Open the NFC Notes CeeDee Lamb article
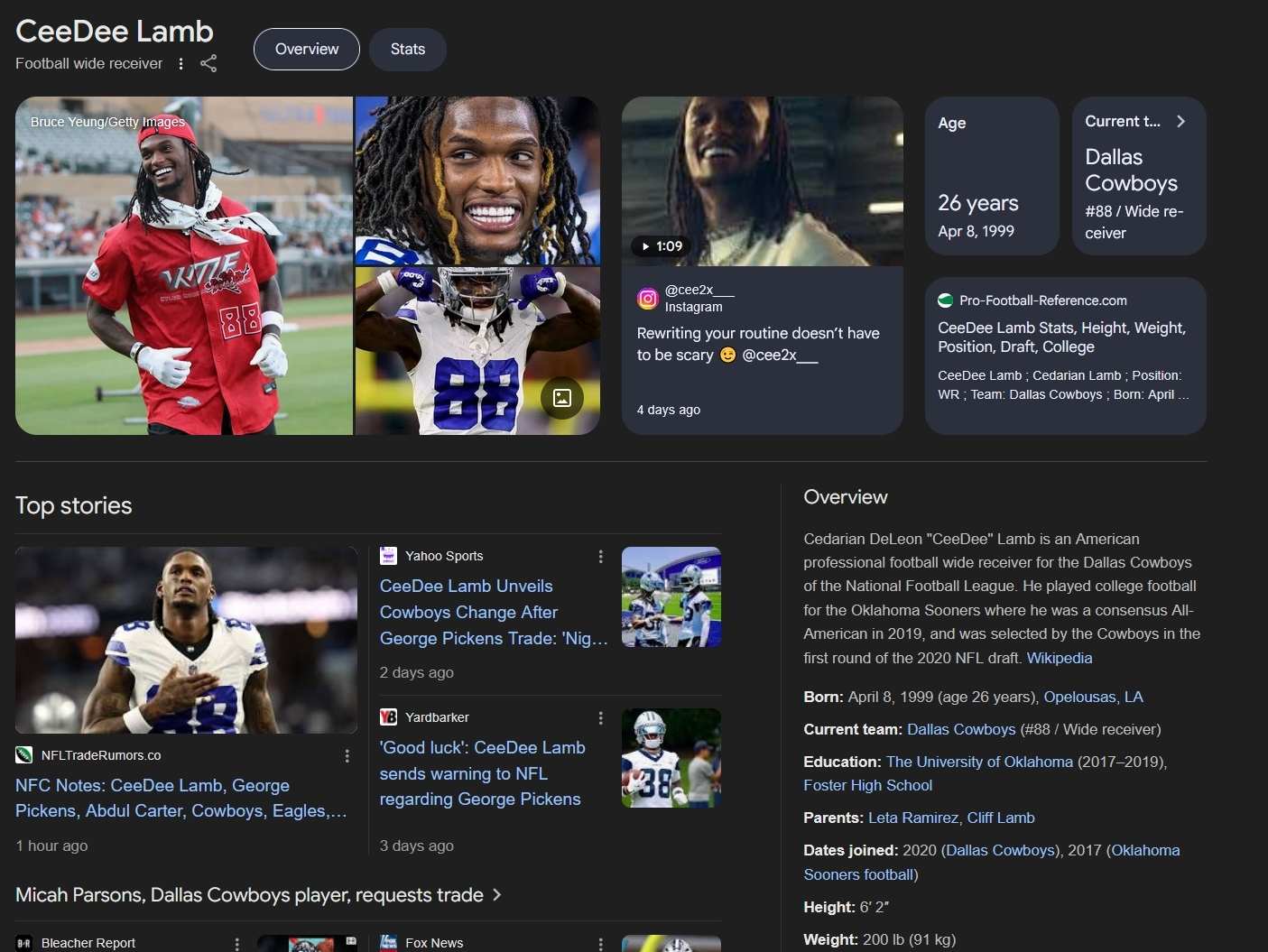1268x952 pixels. (x=180, y=798)
